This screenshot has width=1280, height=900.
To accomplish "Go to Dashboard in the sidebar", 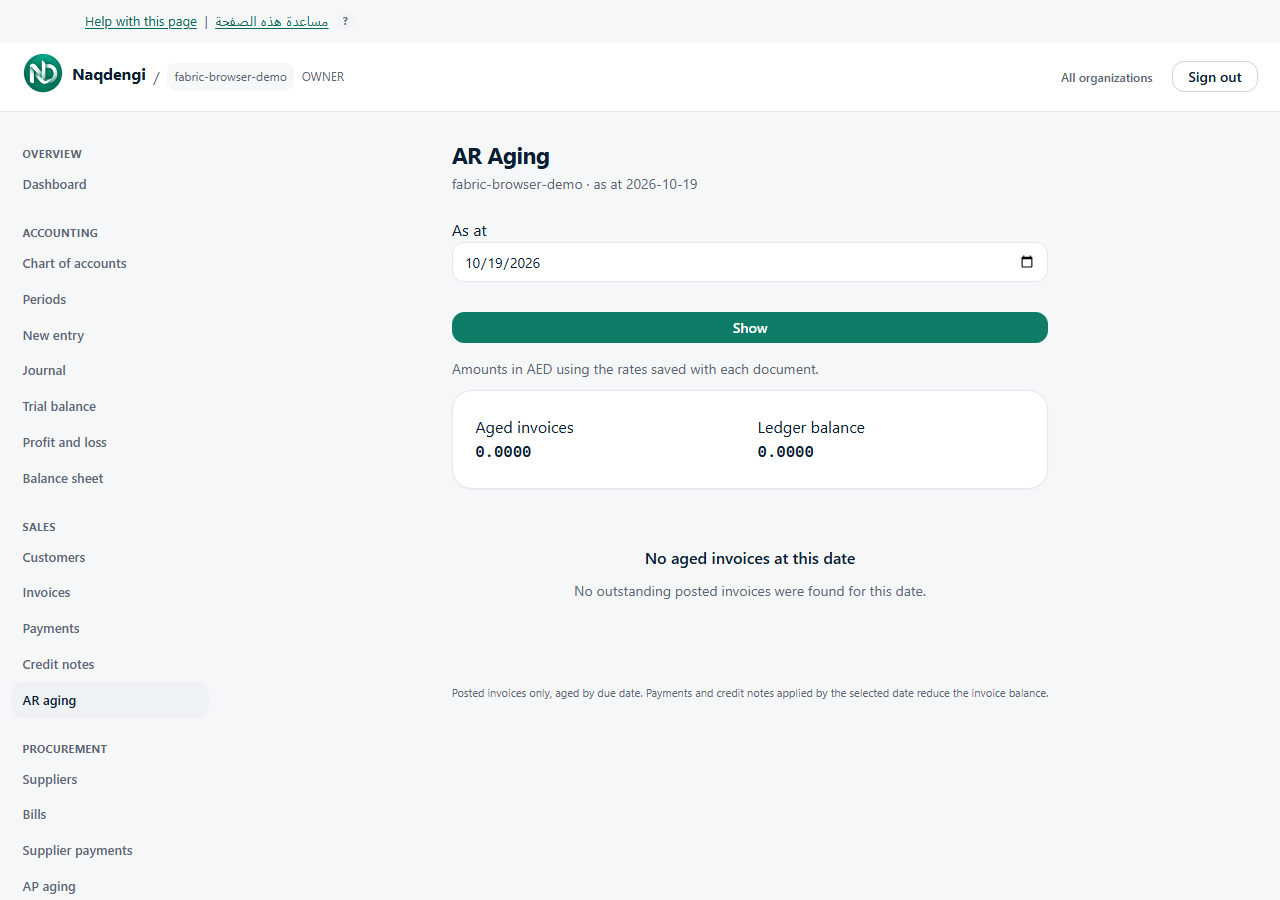I will coord(55,184).
